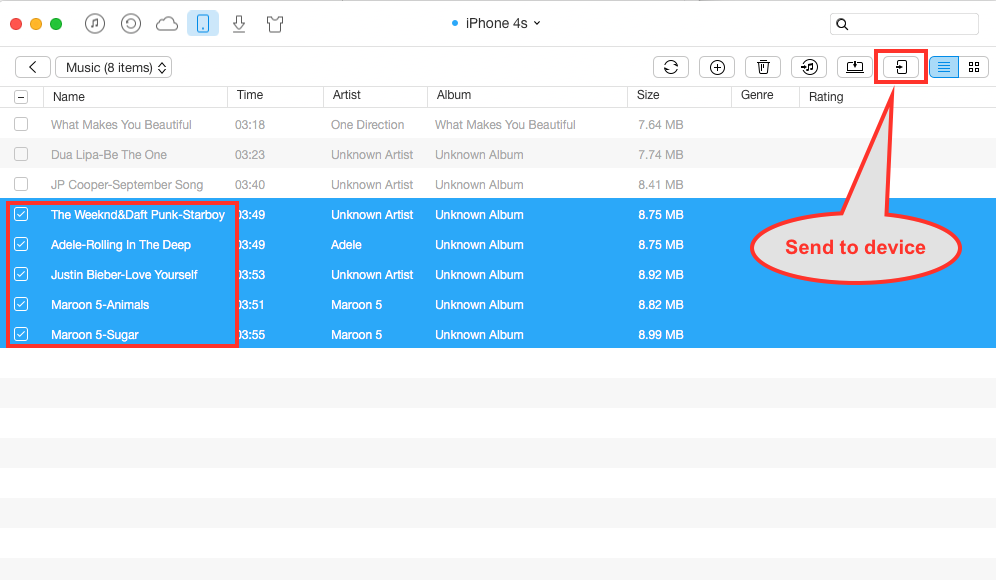Click the search magnifier icon

point(842,24)
